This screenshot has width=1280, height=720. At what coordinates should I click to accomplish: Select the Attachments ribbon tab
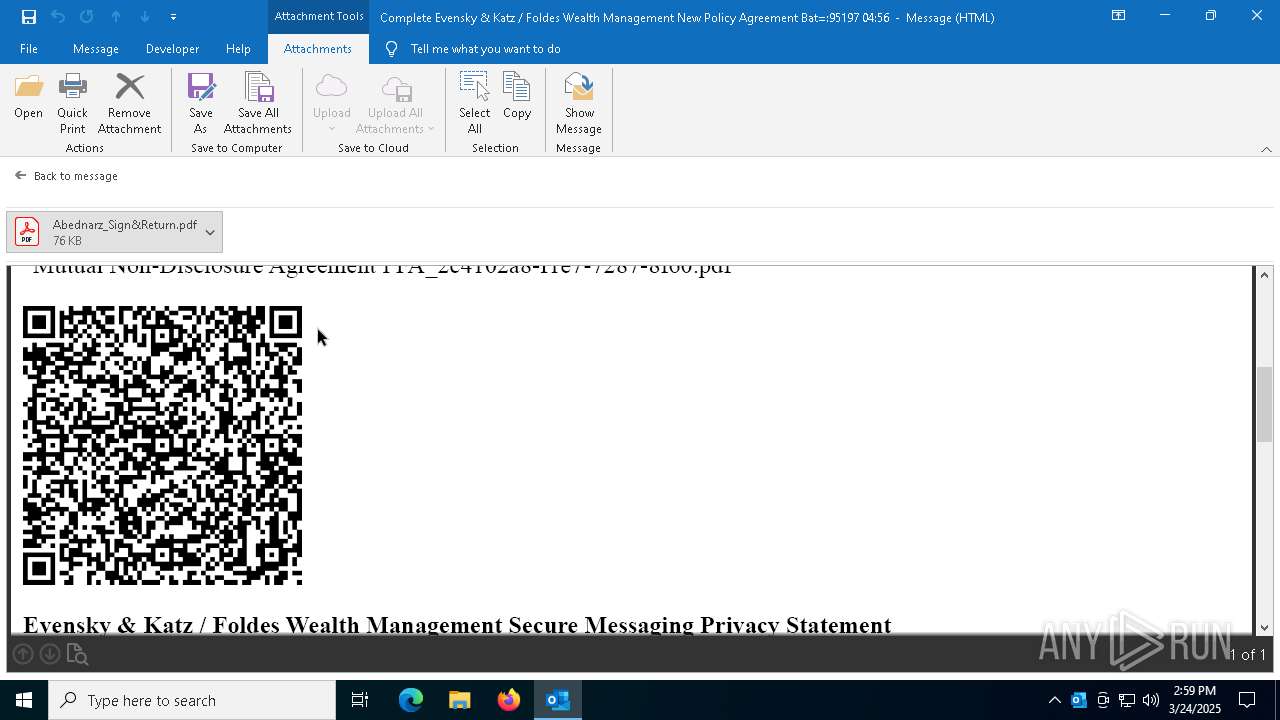coord(317,49)
